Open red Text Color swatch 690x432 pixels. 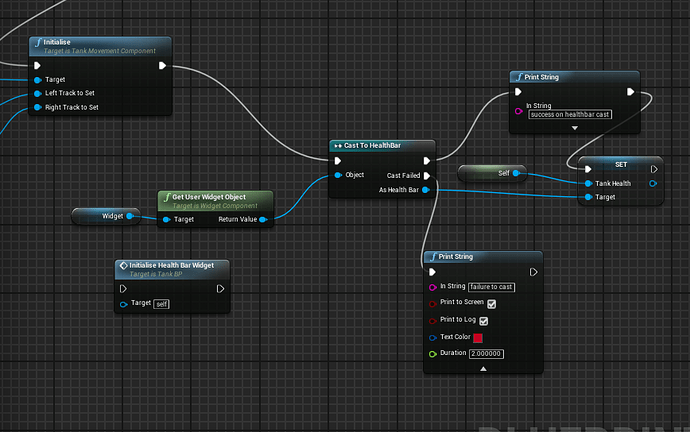[x=478, y=338]
